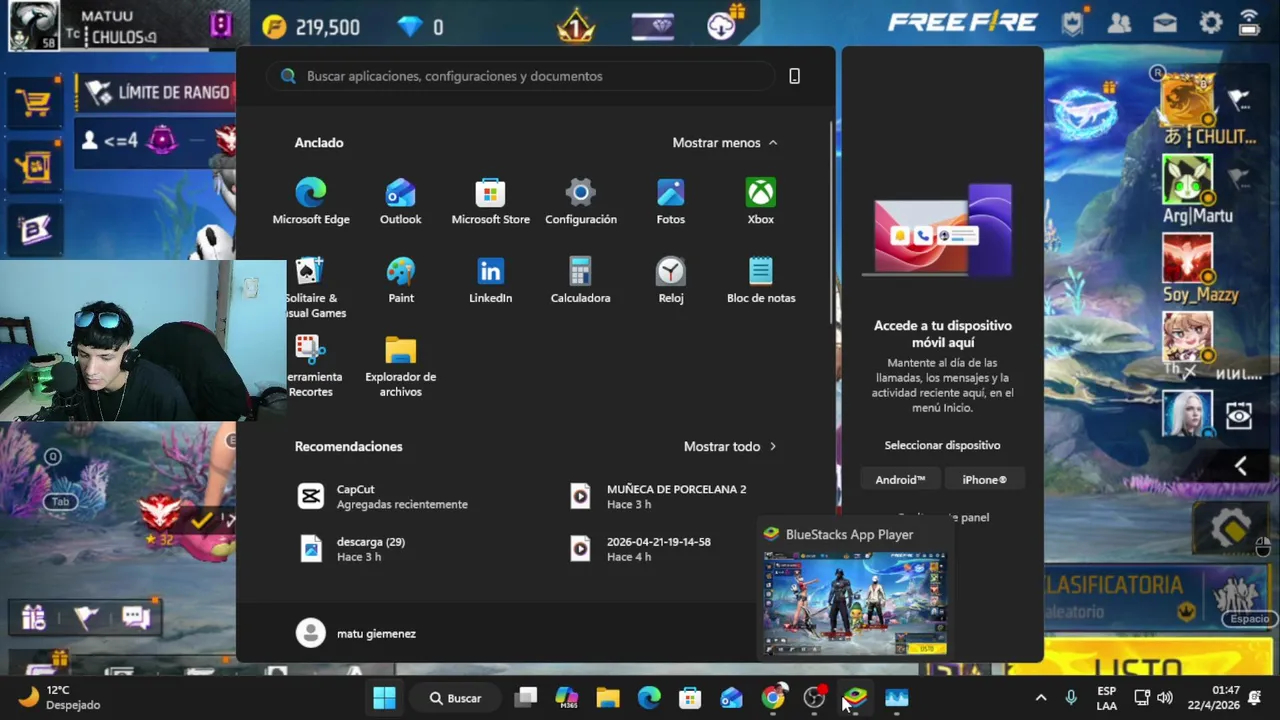Open the LinkedIn app
1280x720 pixels.
(x=490, y=281)
